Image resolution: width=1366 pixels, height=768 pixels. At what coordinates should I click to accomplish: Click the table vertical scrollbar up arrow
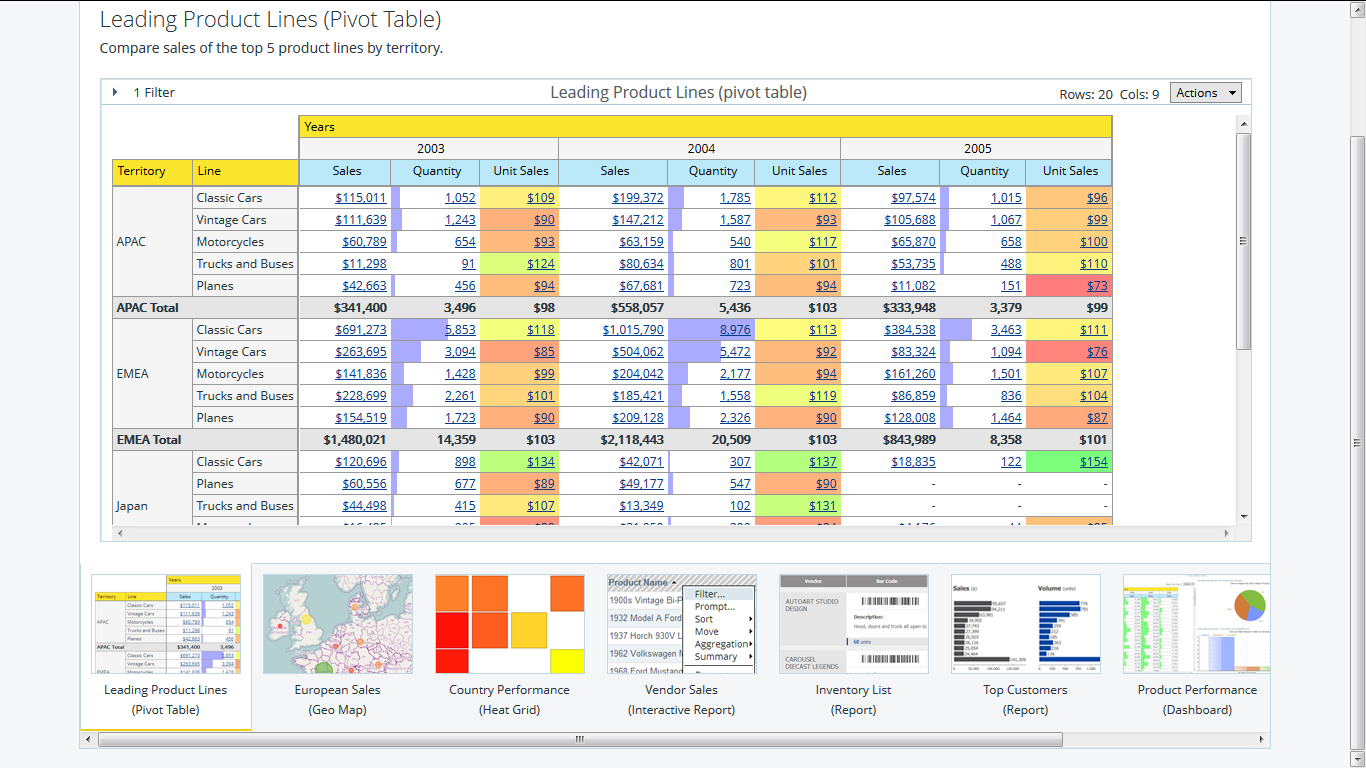click(x=1244, y=125)
